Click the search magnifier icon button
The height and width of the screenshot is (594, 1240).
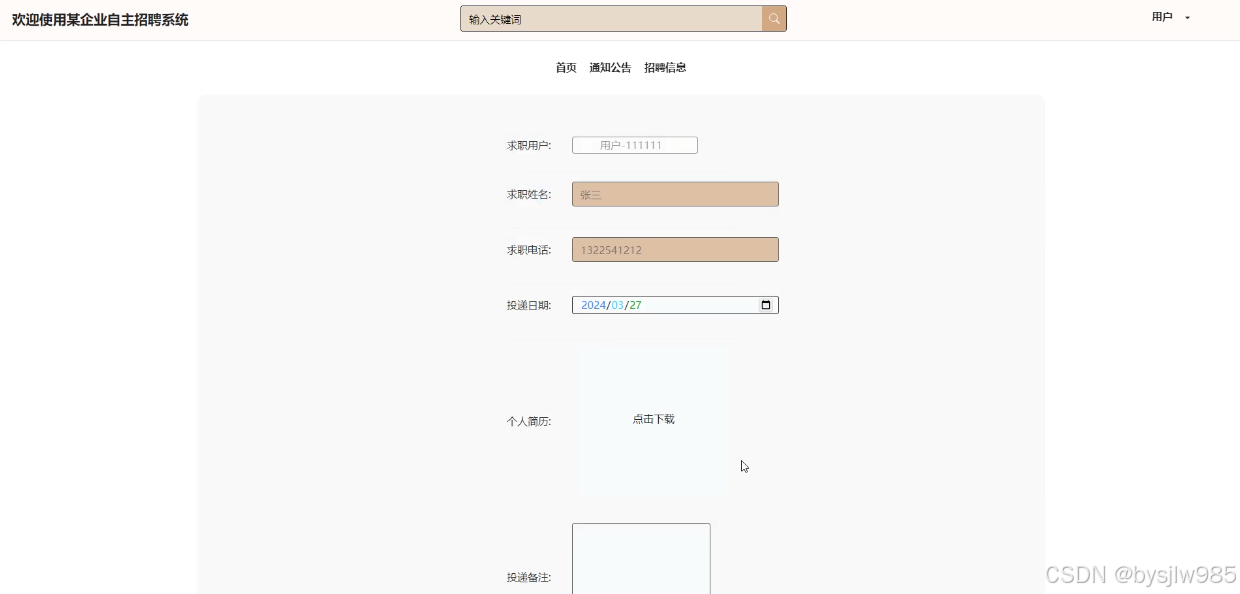pyautogui.click(x=774, y=19)
